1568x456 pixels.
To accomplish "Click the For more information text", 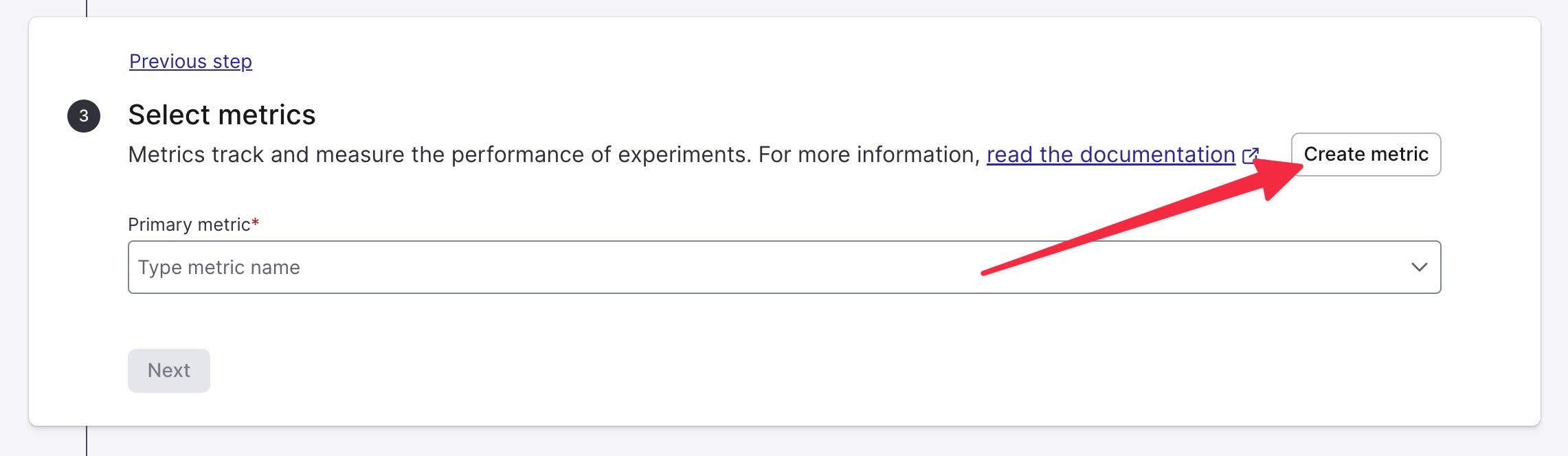I will [x=869, y=155].
